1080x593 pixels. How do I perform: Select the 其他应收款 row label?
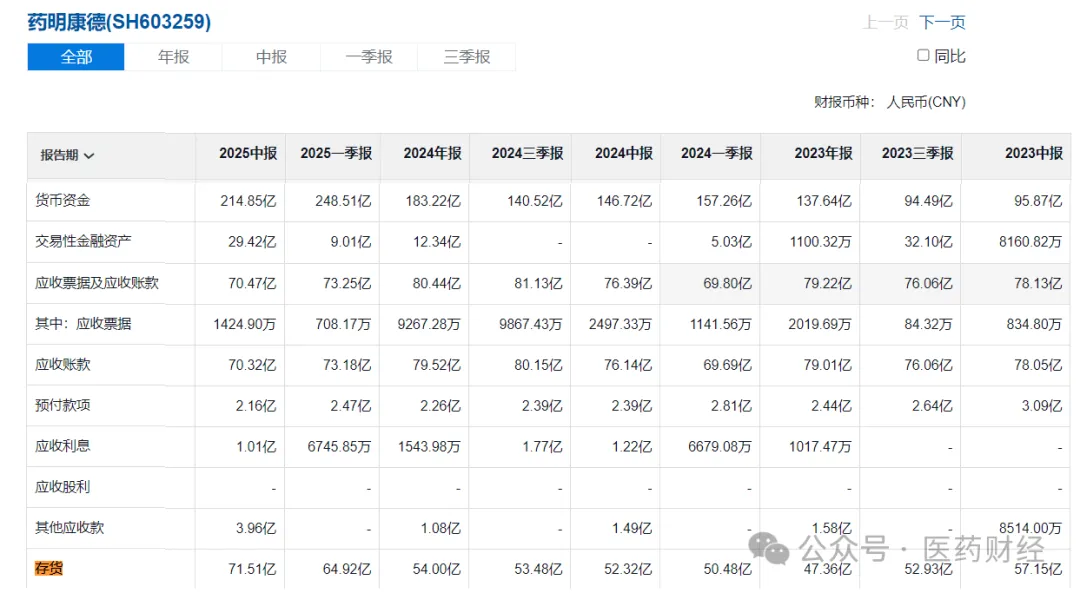coord(69,527)
